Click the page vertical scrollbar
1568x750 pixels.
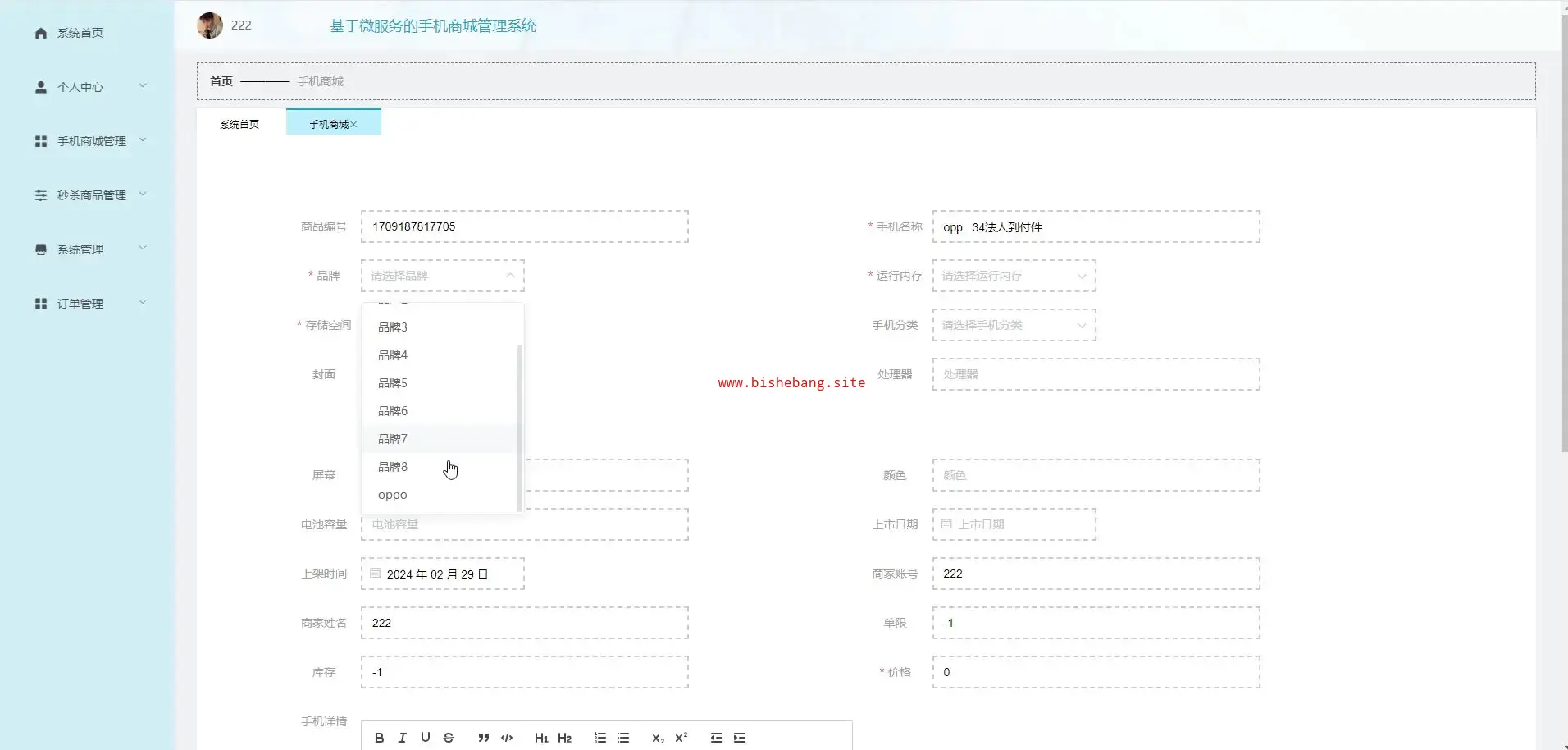pos(1563,234)
